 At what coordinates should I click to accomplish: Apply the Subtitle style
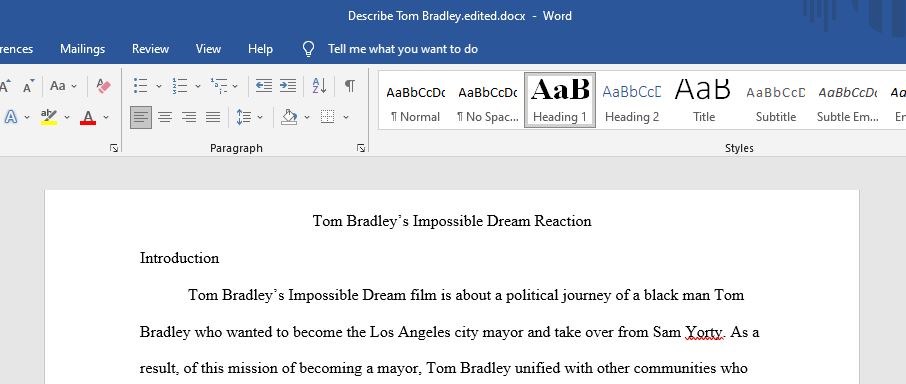(x=776, y=100)
